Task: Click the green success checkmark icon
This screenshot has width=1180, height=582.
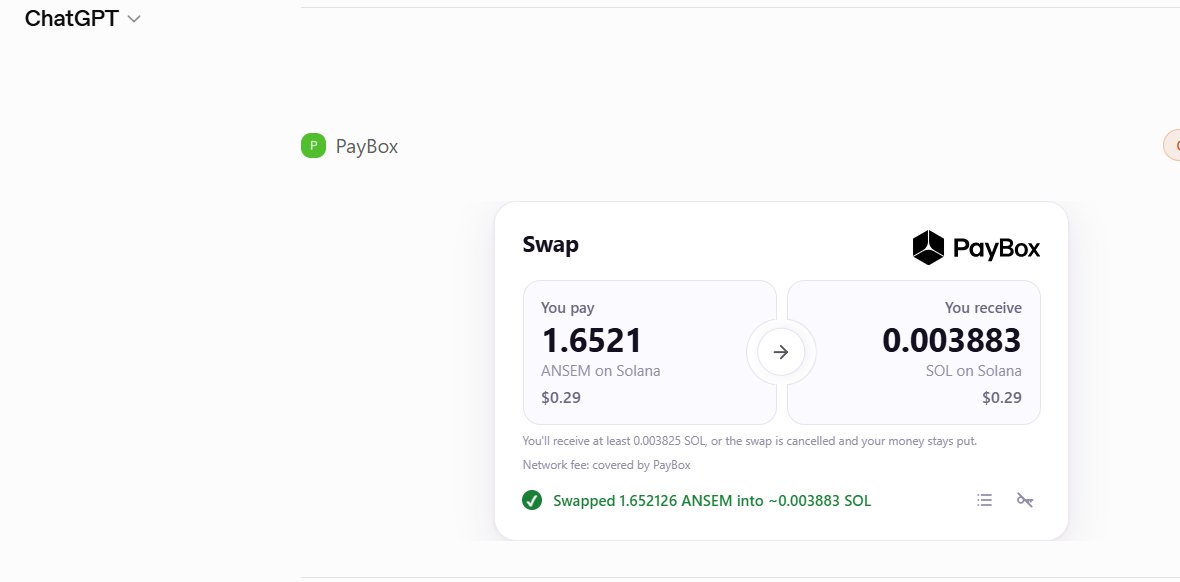Action: pyautogui.click(x=532, y=500)
